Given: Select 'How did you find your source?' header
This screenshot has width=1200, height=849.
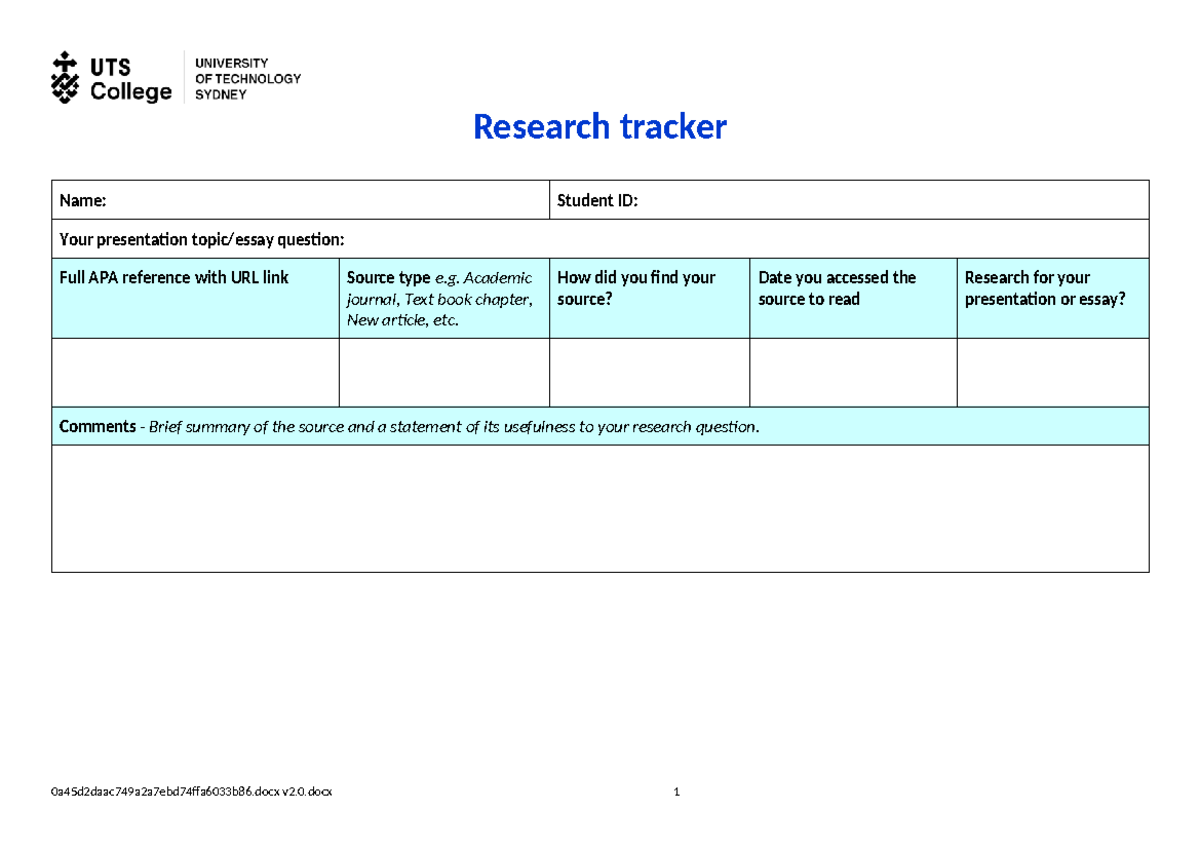Looking at the screenshot, I should pos(650,298).
